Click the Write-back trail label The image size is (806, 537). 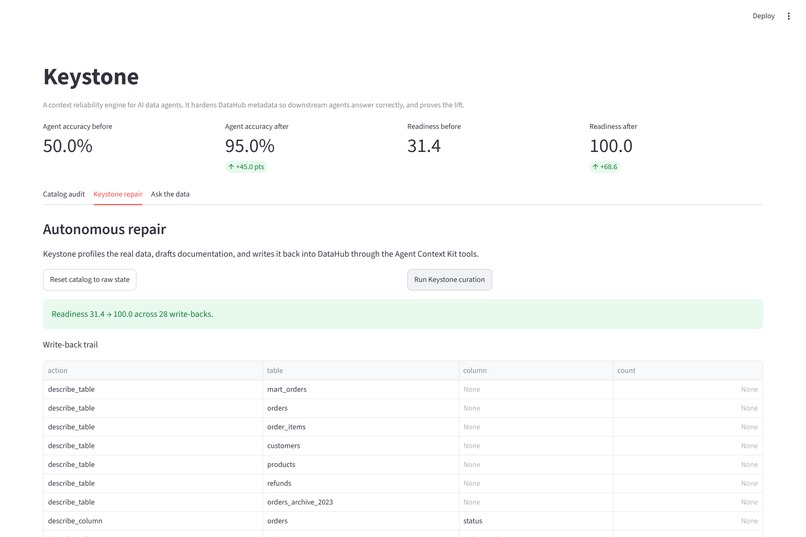tap(70, 345)
